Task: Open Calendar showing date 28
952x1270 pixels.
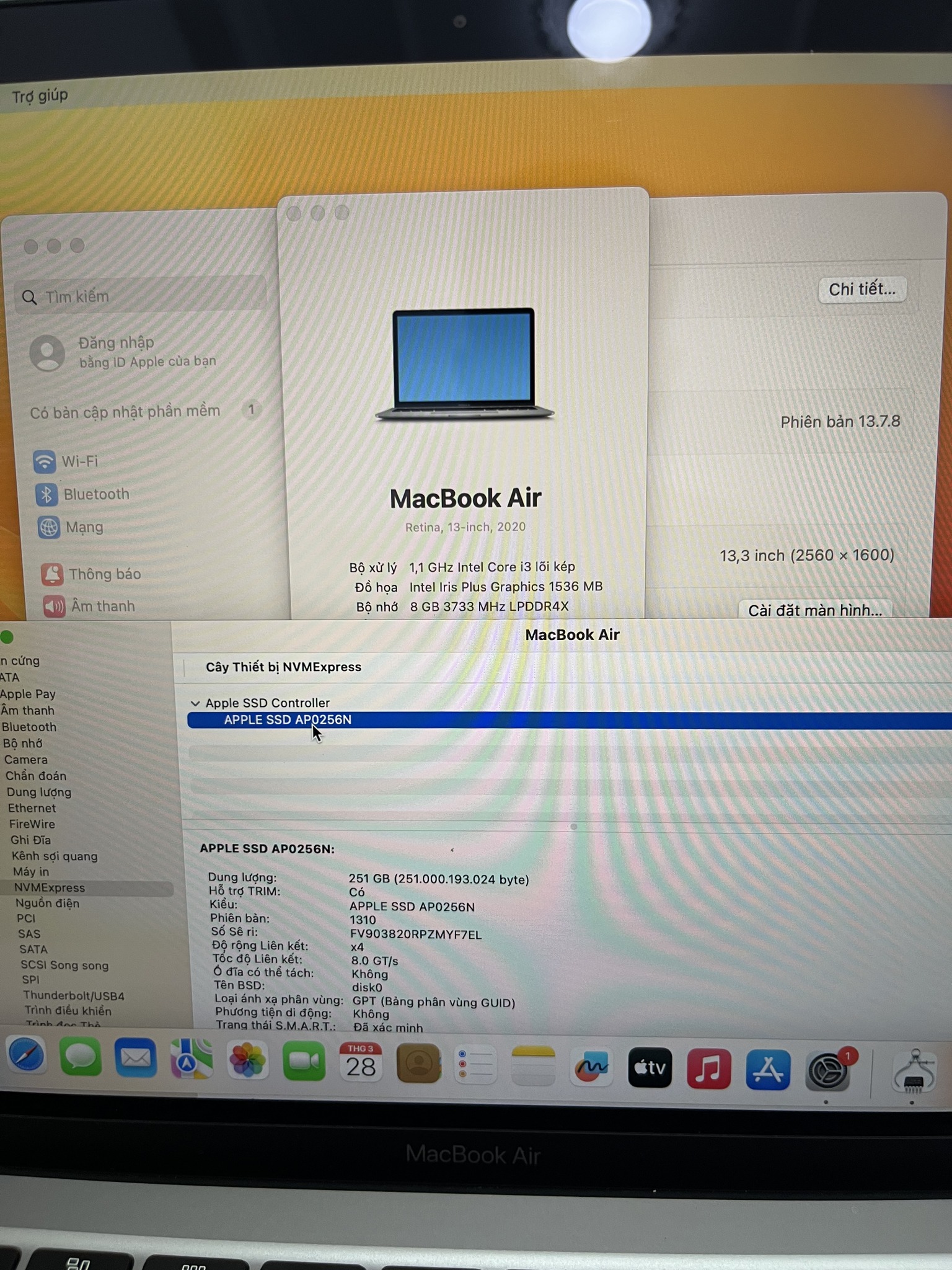Action: pos(361,1063)
